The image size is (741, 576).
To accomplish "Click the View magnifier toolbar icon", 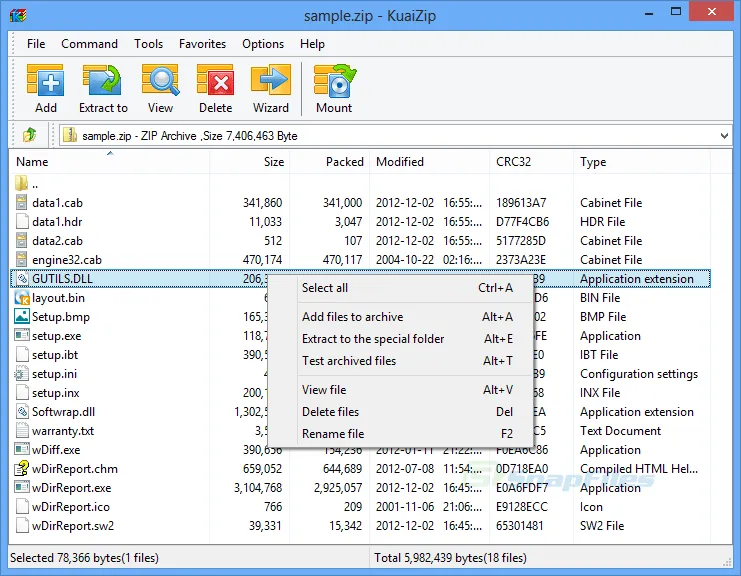I will [160, 80].
